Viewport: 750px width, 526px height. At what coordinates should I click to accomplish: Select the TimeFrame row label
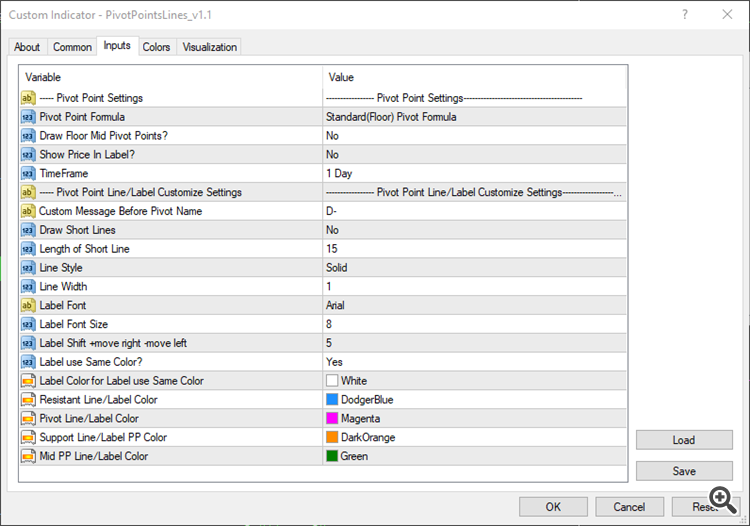[x=64, y=174]
